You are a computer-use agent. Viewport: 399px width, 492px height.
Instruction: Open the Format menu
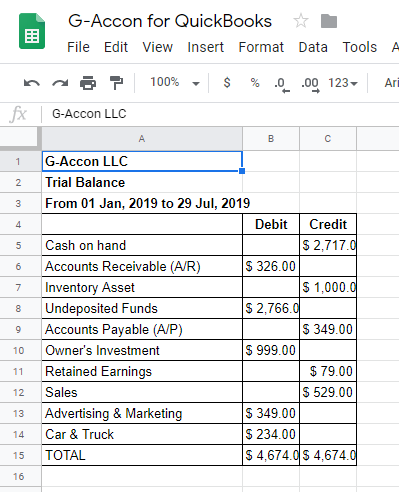click(x=261, y=47)
